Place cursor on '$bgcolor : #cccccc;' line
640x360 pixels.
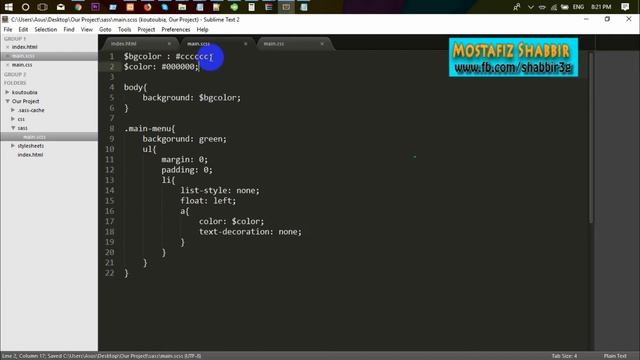168,56
